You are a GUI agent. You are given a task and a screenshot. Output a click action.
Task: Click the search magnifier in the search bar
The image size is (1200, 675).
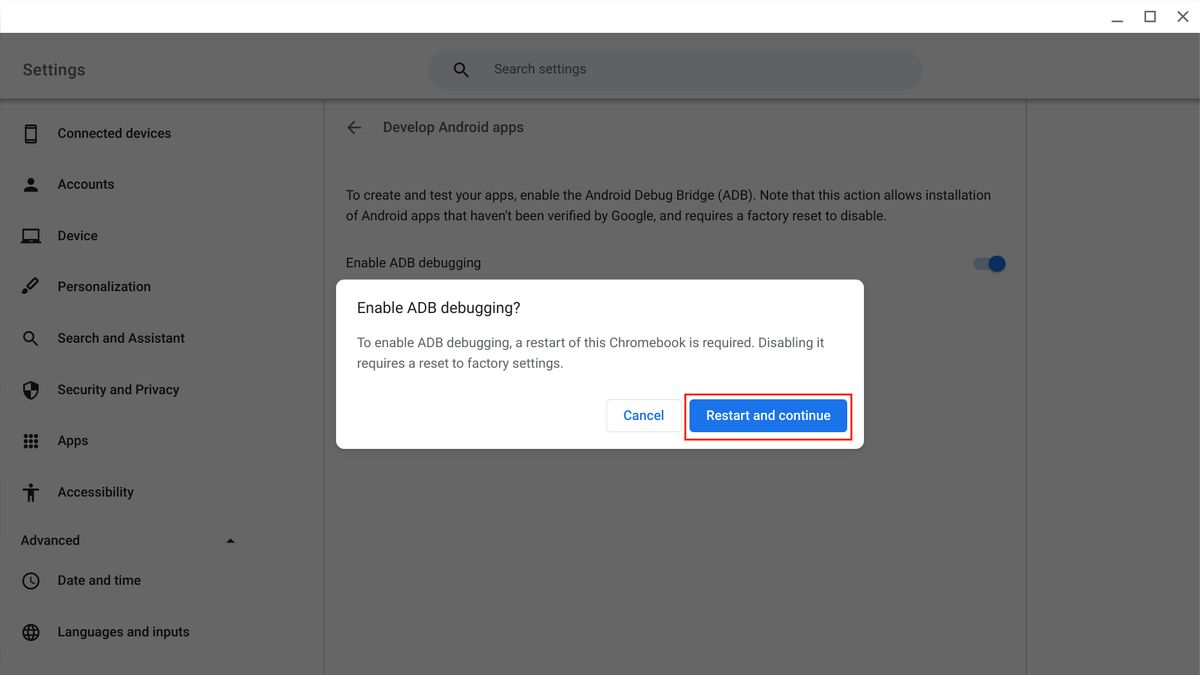tap(460, 69)
